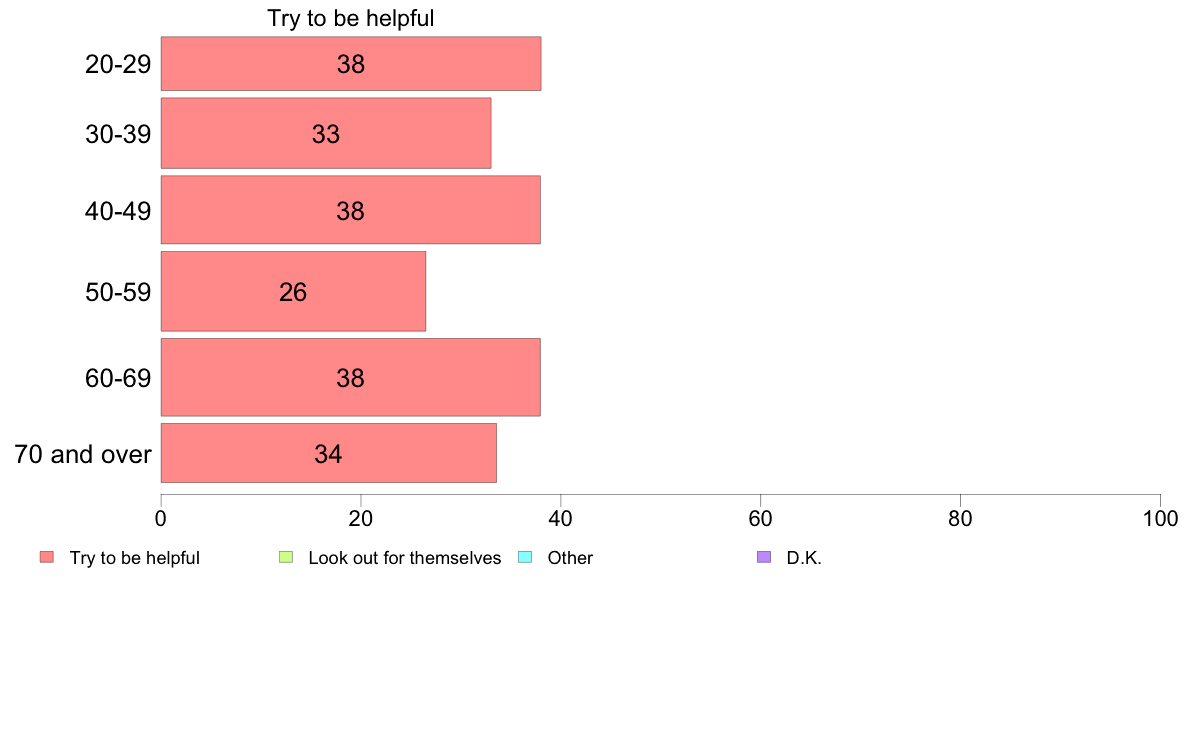Click the red 'Try to be helpful' legend swatch
Image resolution: width=1188 pixels, height=736 pixels.
pyautogui.click(x=47, y=557)
